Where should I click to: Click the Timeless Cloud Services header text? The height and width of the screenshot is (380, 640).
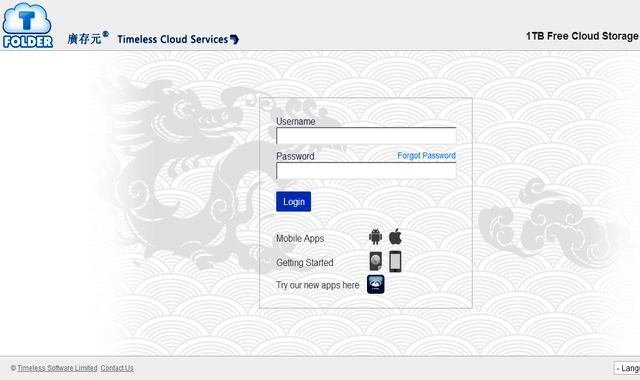(x=173, y=40)
